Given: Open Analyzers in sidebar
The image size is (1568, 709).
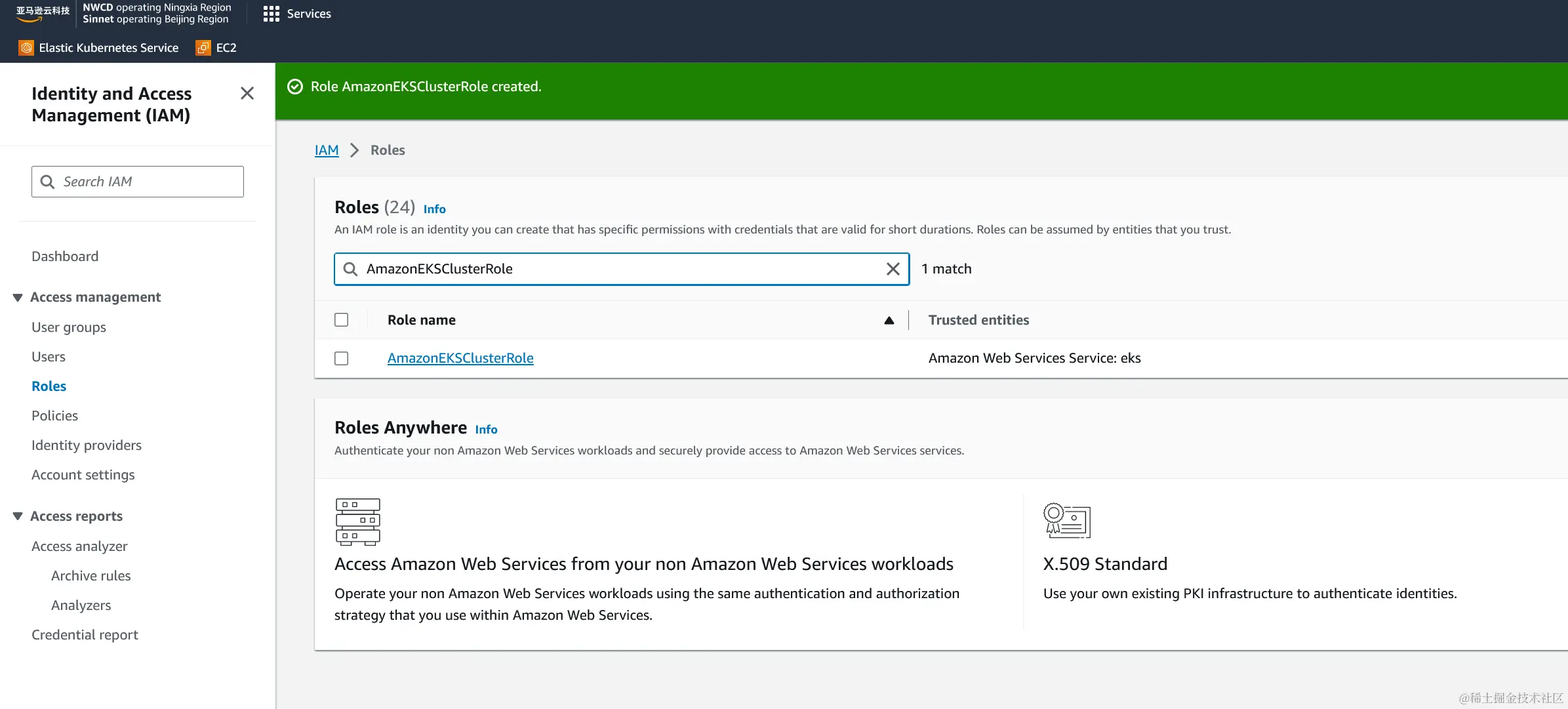Looking at the screenshot, I should click(x=81, y=605).
